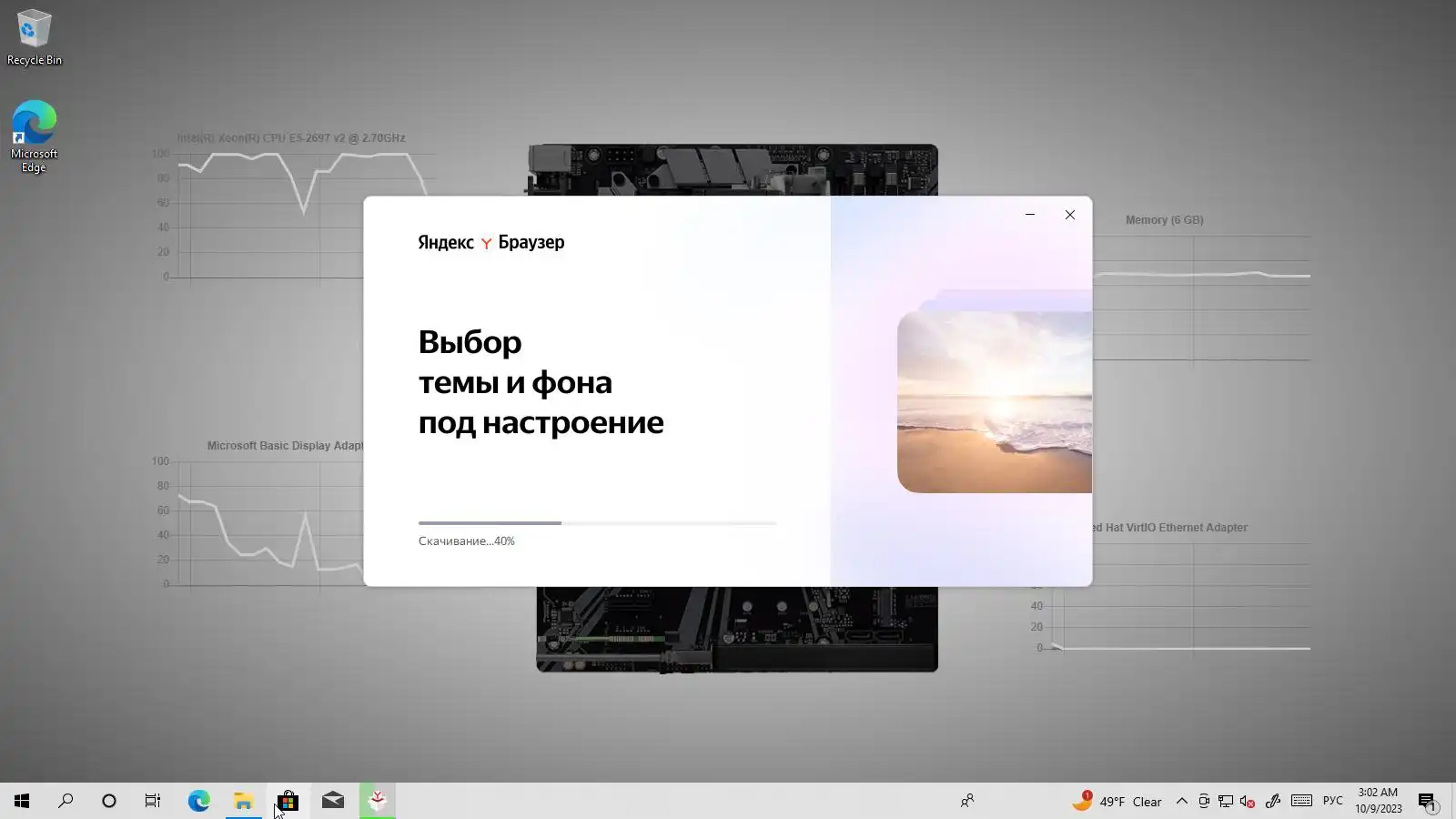Launch Microsoft Edge from the taskbar
The height and width of the screenshot is (819, 1456).
[198, 801]
